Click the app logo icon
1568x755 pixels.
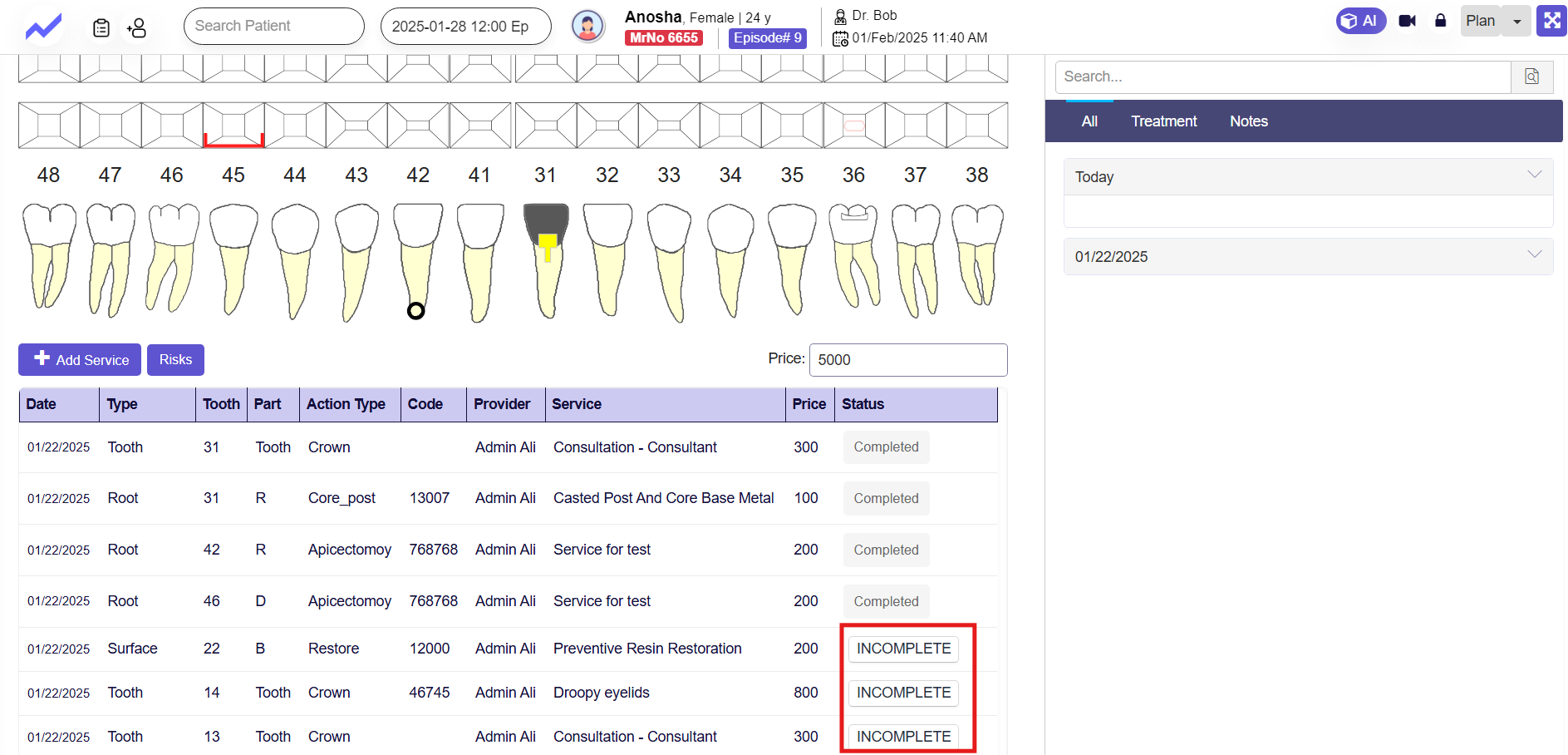pyautogui.click(x=43, y=27)
